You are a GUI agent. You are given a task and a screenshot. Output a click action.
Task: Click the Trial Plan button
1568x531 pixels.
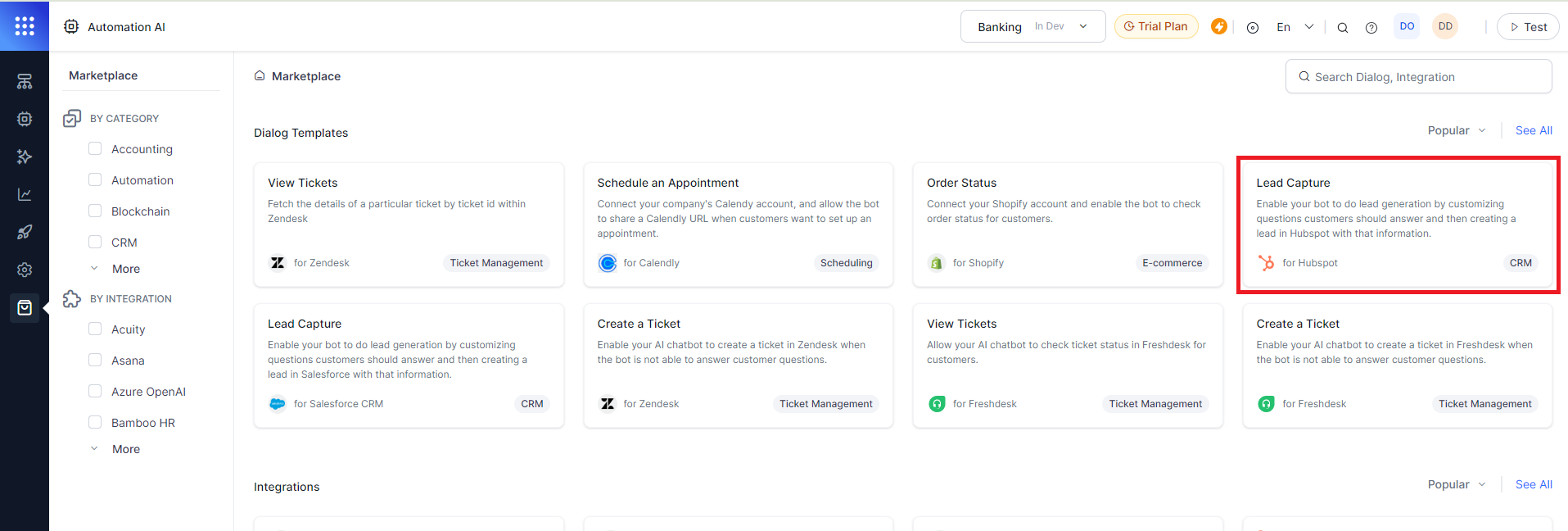[x=1155, y=26]
